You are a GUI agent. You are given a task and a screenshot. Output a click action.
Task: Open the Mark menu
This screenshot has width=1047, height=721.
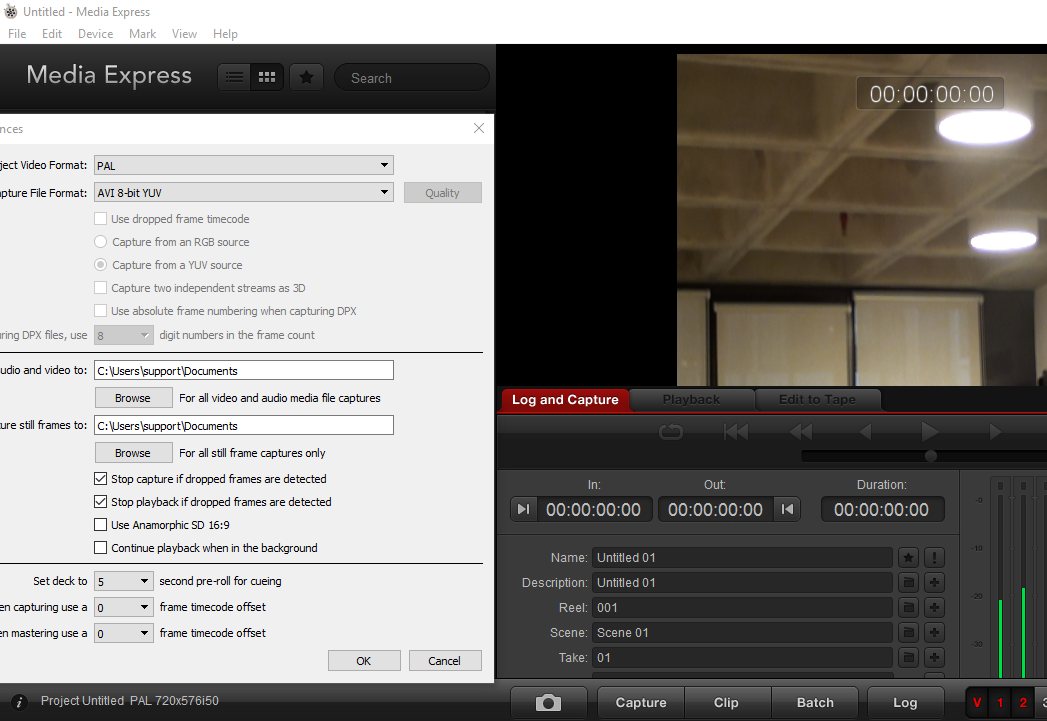(x=142, y=33)
